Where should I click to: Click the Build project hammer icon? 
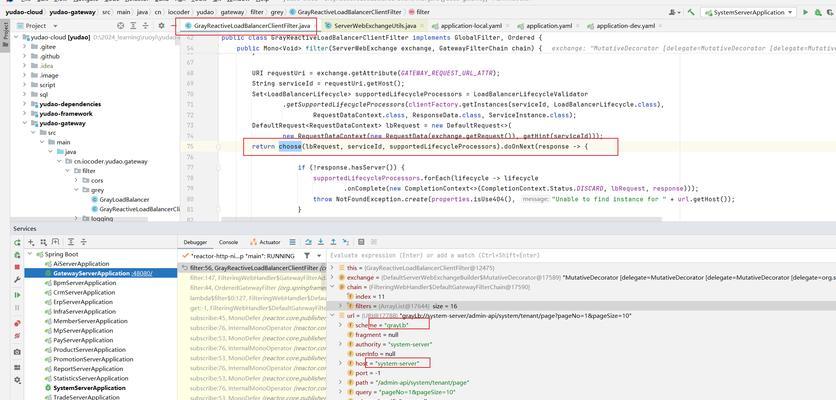(691, 12)
